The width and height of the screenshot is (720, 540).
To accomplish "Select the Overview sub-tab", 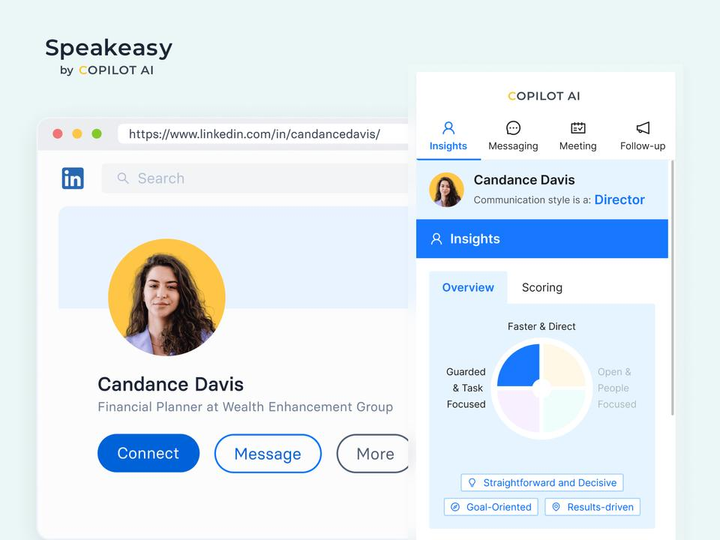I will click(468, 287).
